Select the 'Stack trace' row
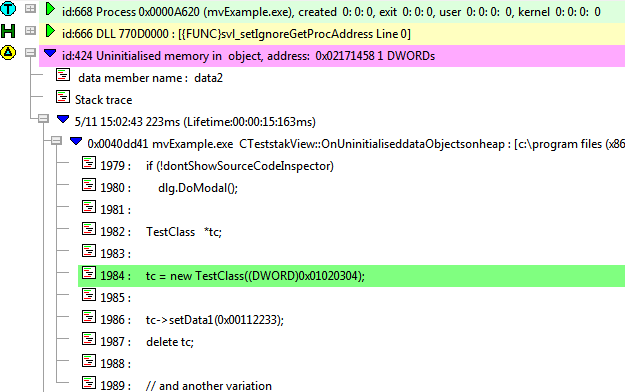625x392 pixels. 103,100
